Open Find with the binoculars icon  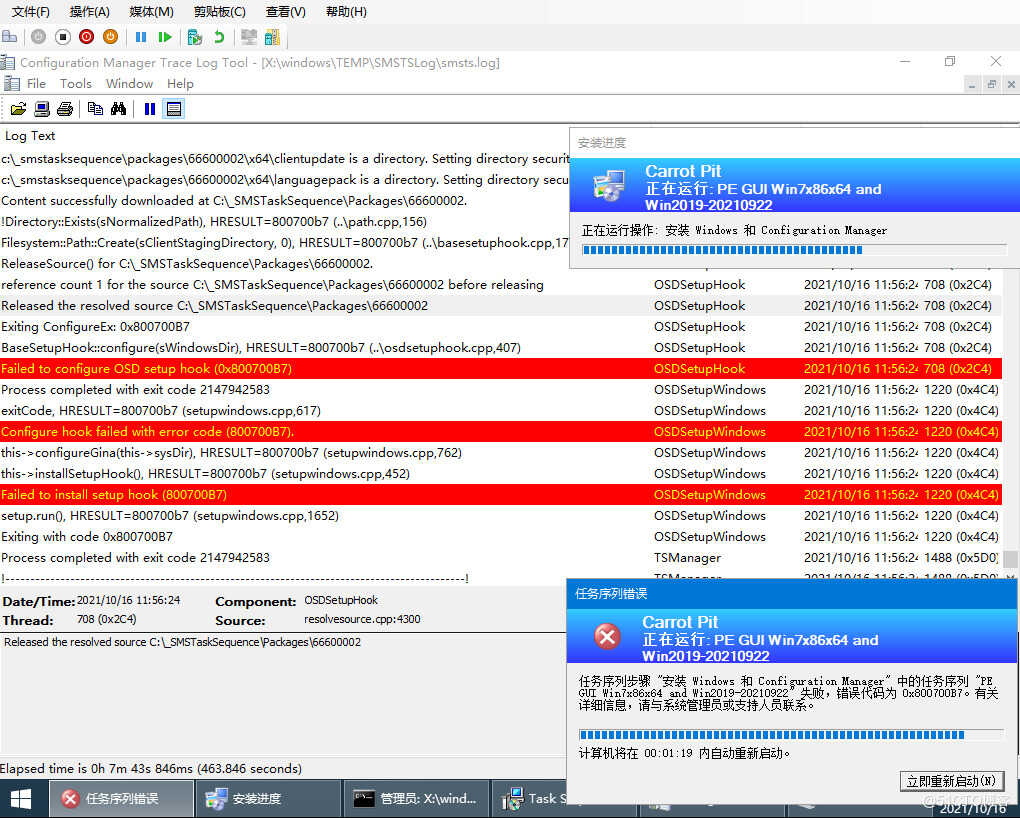[118, 109]
